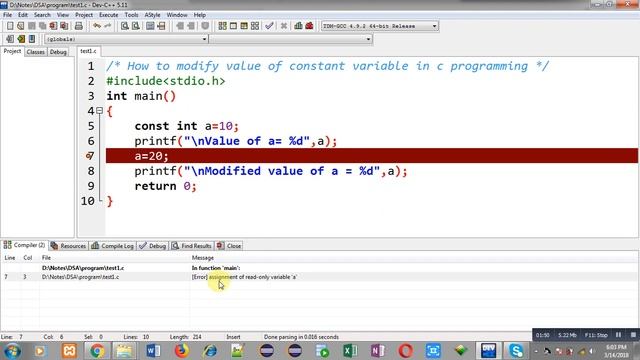This screenshot has width=640, height=360.
Task: Open Firefox from the taskbar
Action: [x=182, y=351]
